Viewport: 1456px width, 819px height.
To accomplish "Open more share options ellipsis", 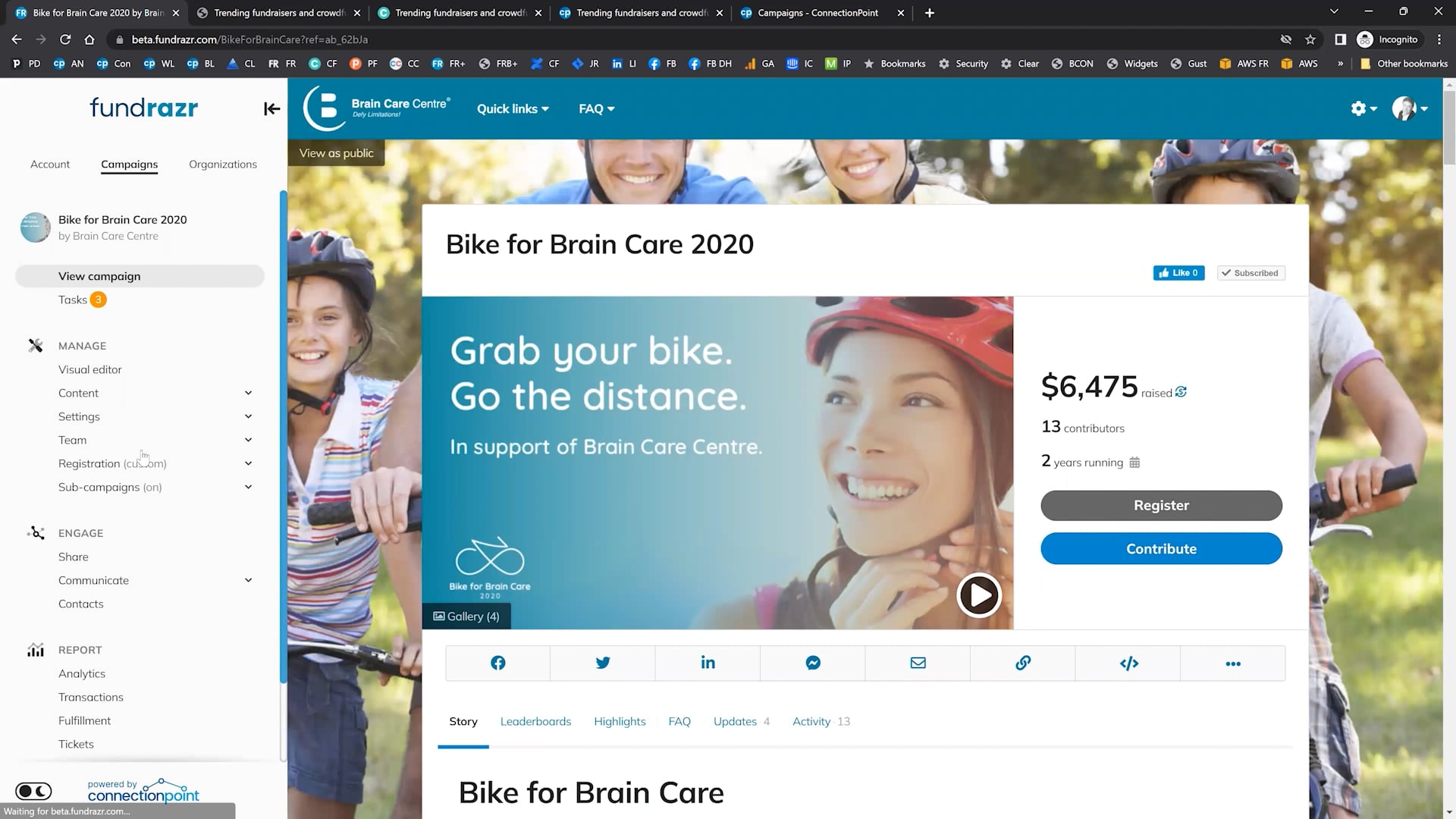I will 1233,664.
